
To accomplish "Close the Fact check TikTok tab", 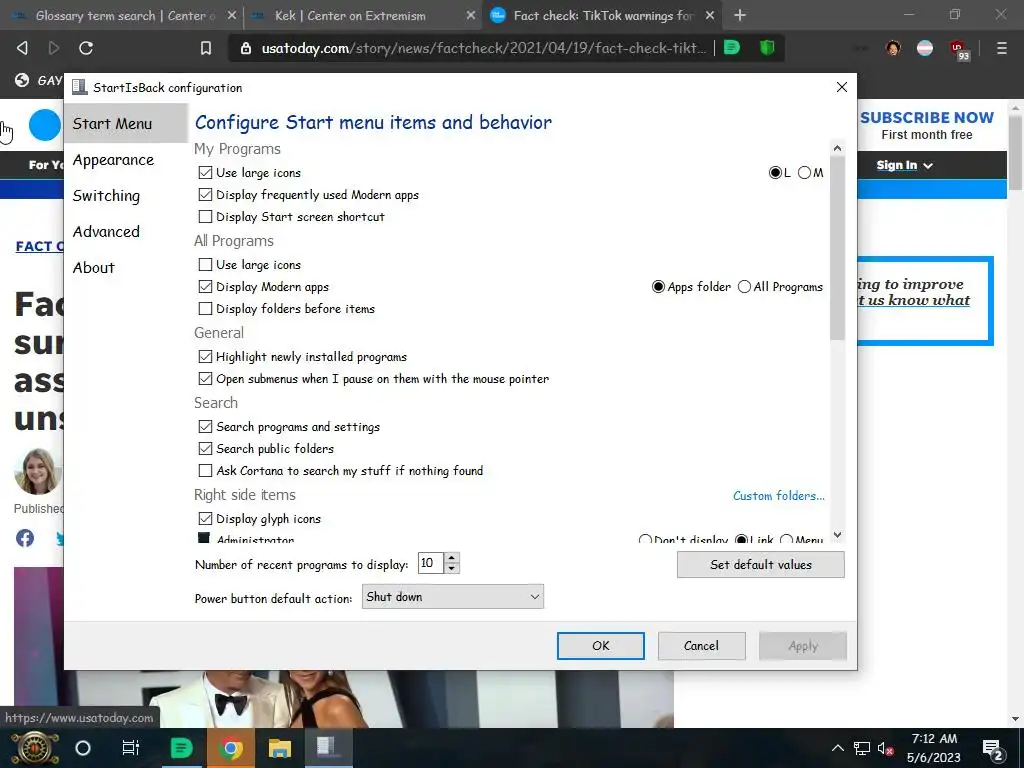I will tap(710, 15).
